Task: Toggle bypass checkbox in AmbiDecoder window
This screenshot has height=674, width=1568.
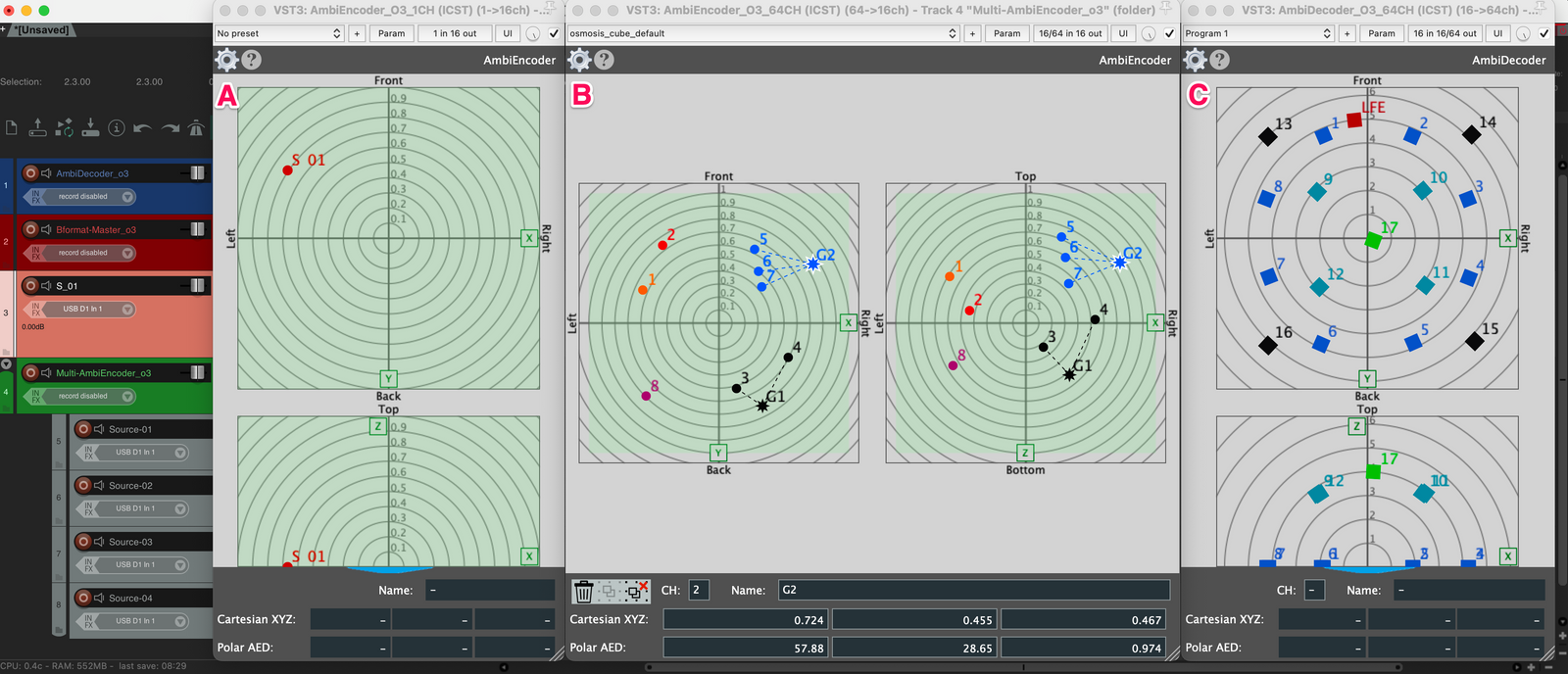Action: (x=1543, y=33)
